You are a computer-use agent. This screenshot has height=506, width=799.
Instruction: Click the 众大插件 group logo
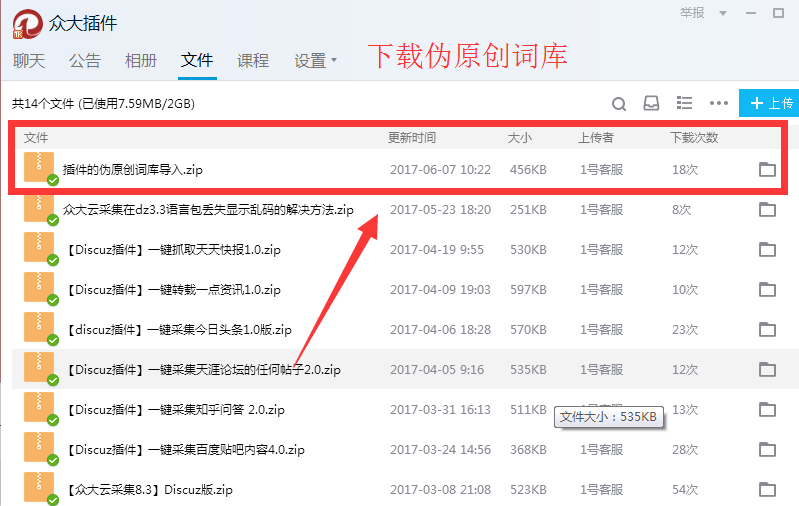pyautogui.click(x=28, y=23)
